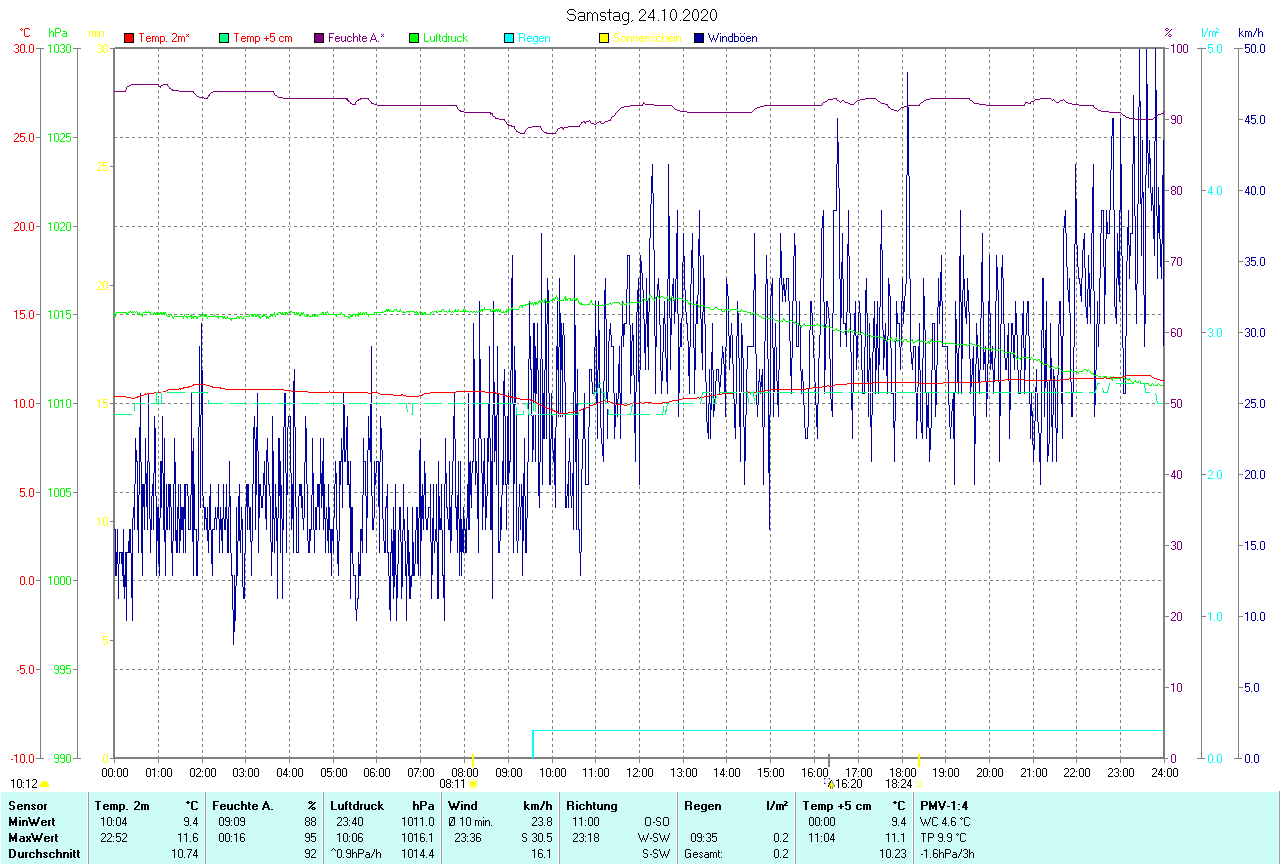Click the yellow Sonnenschein legend swatch
This screenshot has height=864, width=1280.
[x=603, y=38]
